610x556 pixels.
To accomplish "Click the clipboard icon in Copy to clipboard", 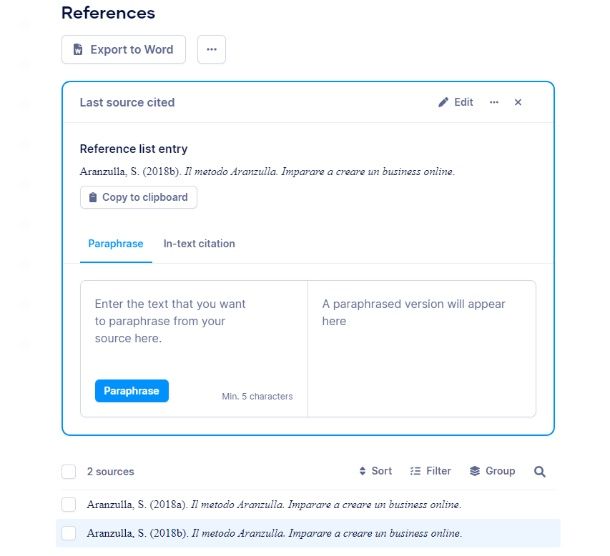I will click(93, 197).
